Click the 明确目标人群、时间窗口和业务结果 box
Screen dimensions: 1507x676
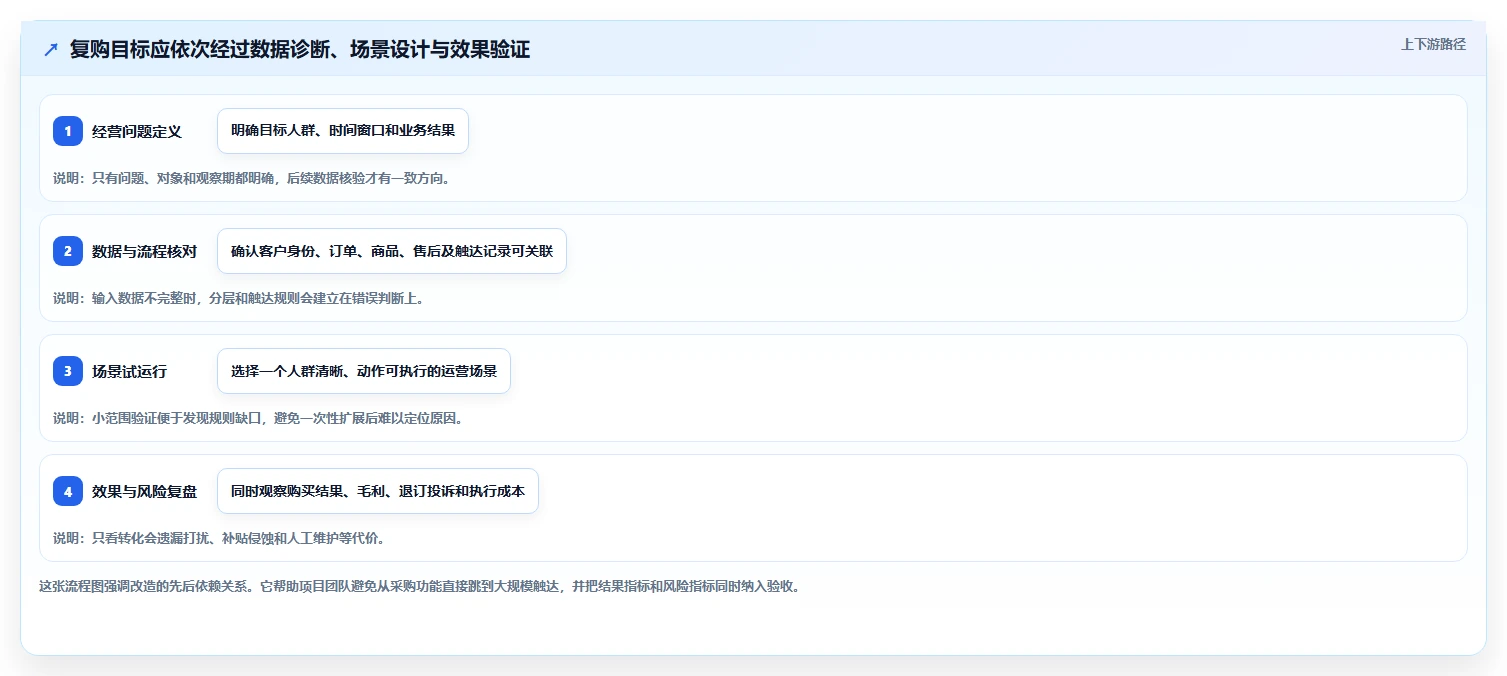343,131
